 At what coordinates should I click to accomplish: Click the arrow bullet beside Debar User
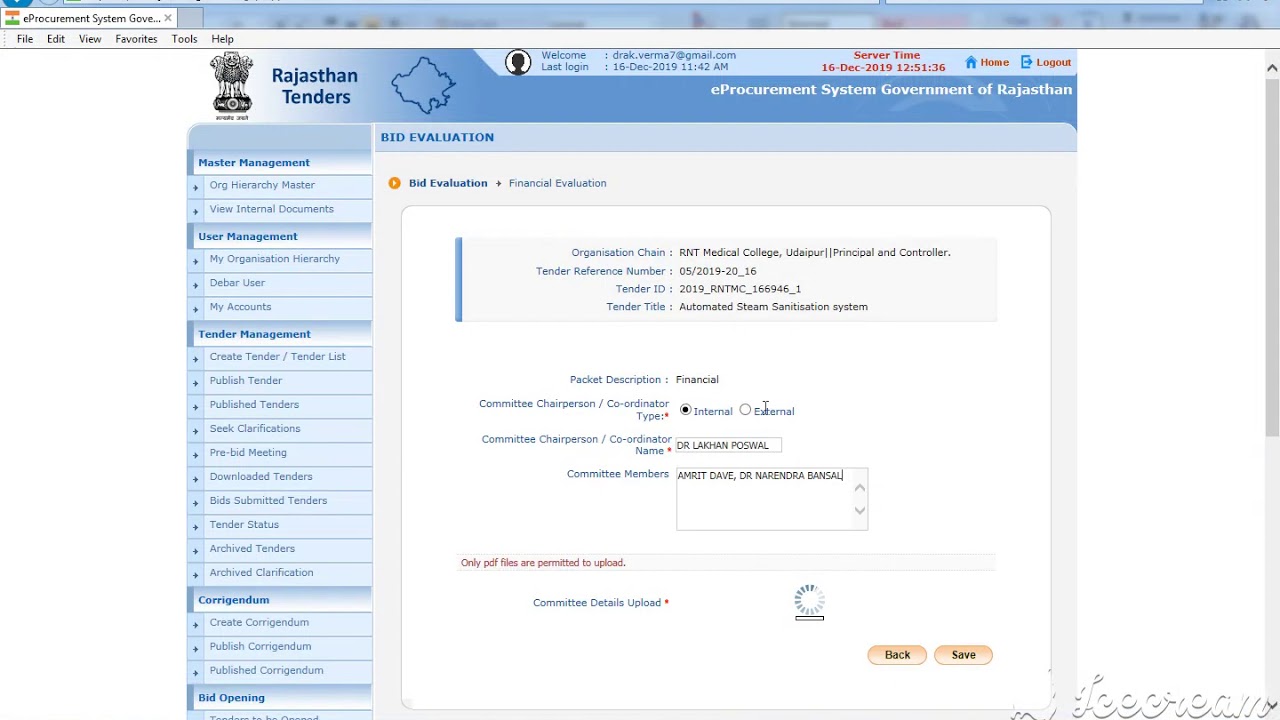click(x=196, y=285)
